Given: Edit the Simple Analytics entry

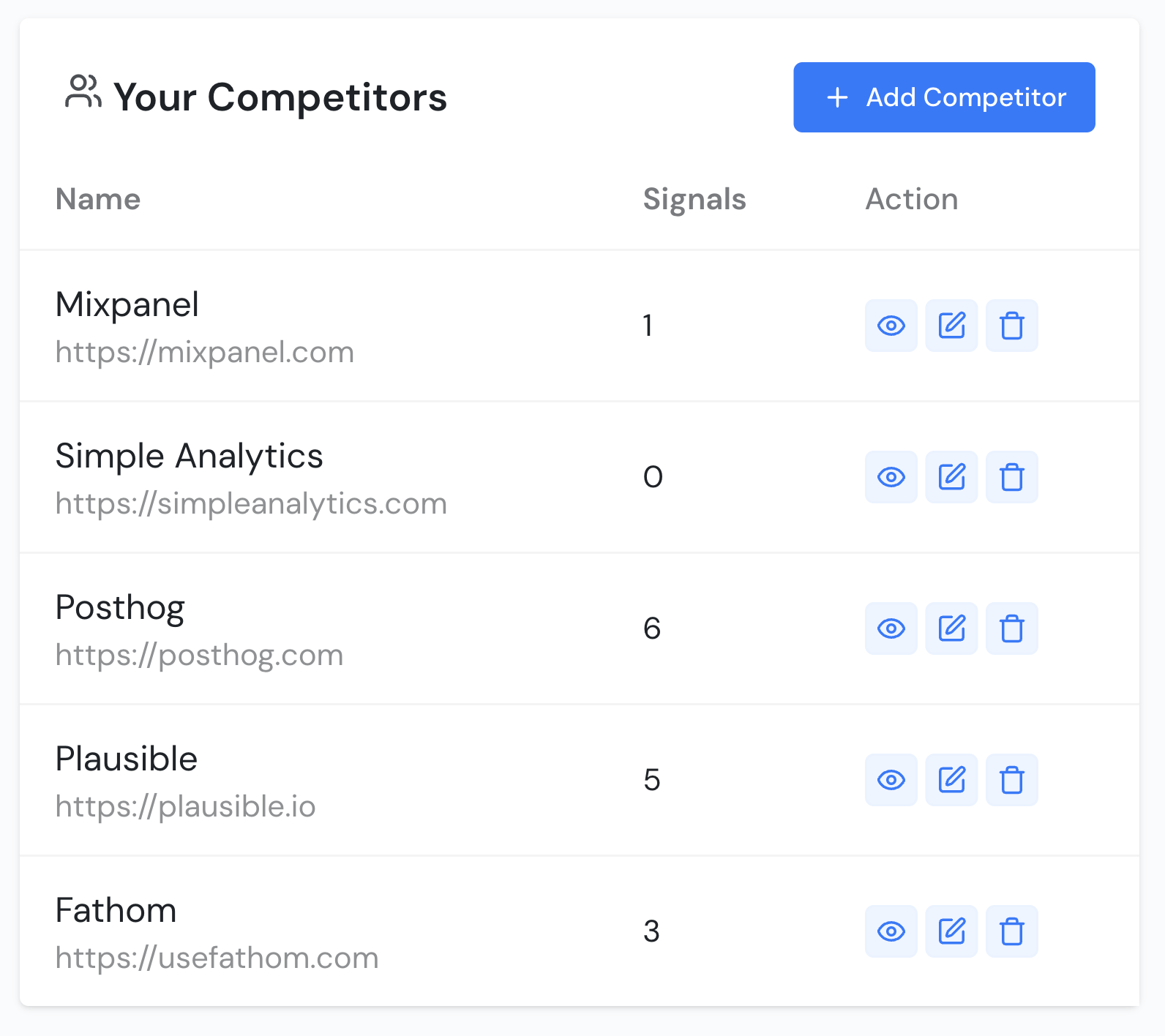Looking at the screenshot, I should click(x=951, y=477).
